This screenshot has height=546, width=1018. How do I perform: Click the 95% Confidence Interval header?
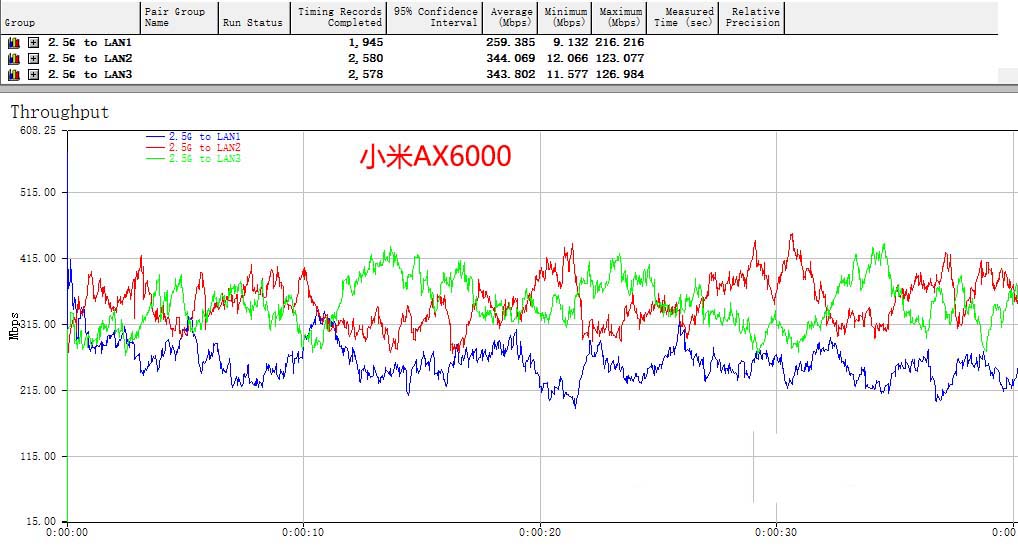[x=434, y=18]
